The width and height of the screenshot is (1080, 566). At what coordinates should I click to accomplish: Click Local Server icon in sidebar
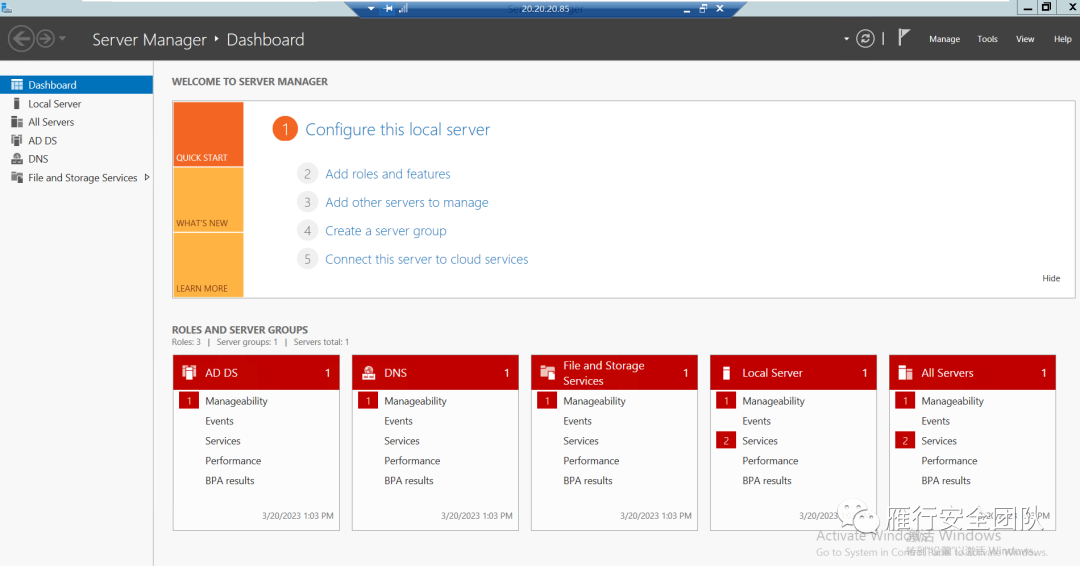(17, 103)
